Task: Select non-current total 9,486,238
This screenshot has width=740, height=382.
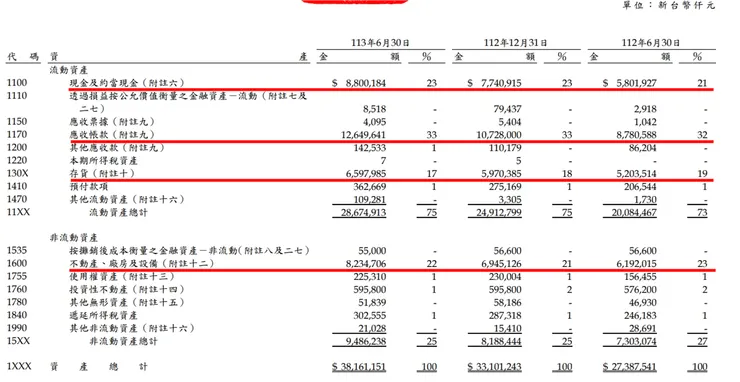Action: point(366,341)
